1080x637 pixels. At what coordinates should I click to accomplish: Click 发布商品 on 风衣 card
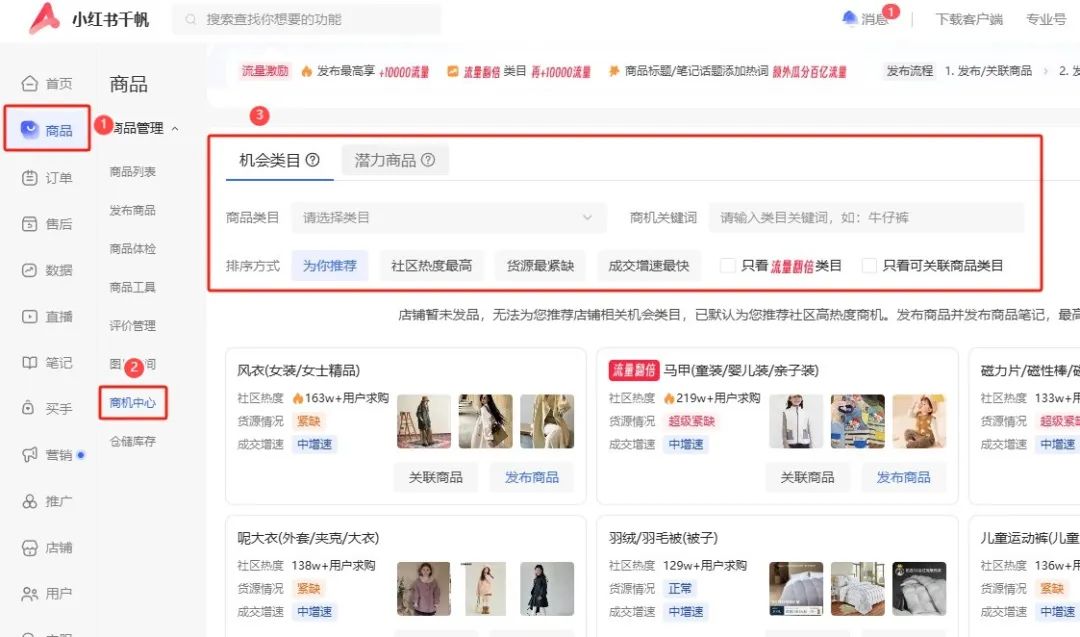532,477
